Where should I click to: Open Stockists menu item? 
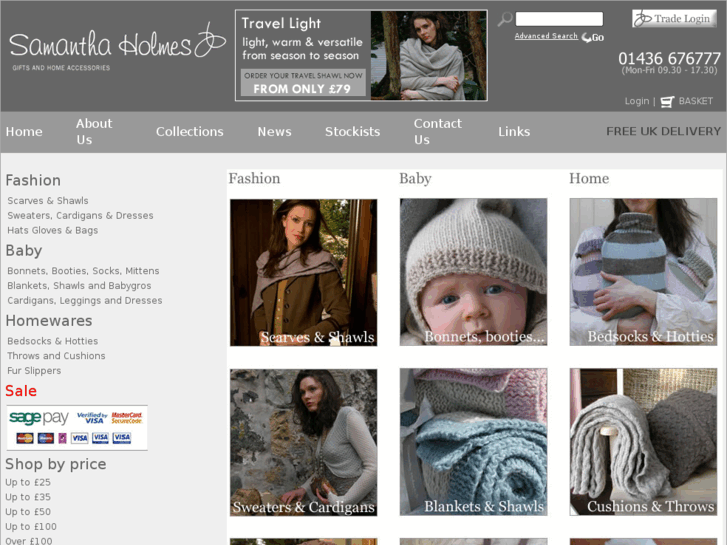click(x=352, y=132)
